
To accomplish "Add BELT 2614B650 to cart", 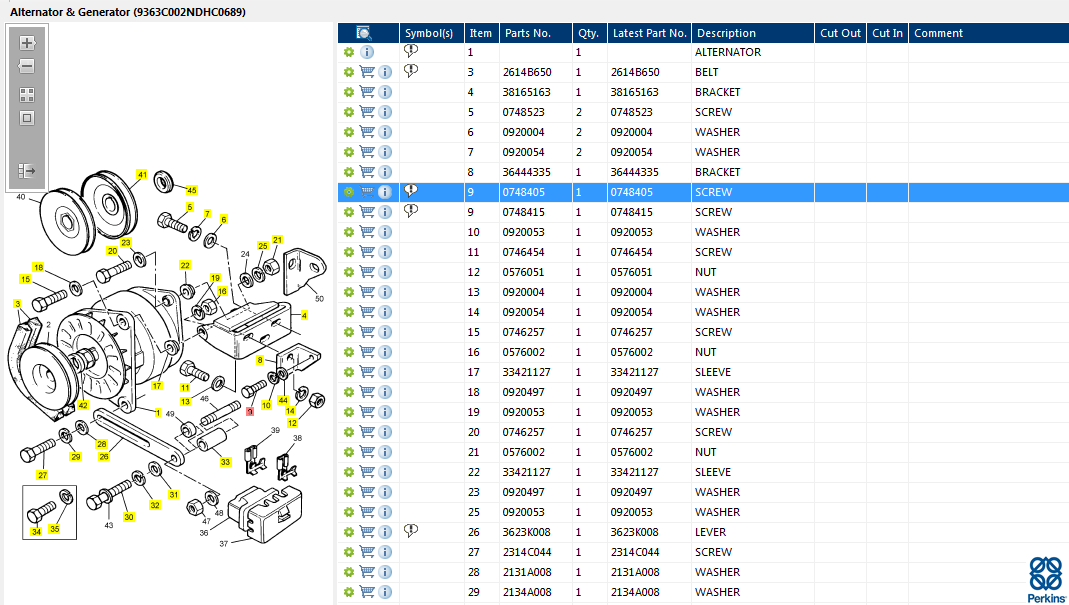I will (367, 72).
